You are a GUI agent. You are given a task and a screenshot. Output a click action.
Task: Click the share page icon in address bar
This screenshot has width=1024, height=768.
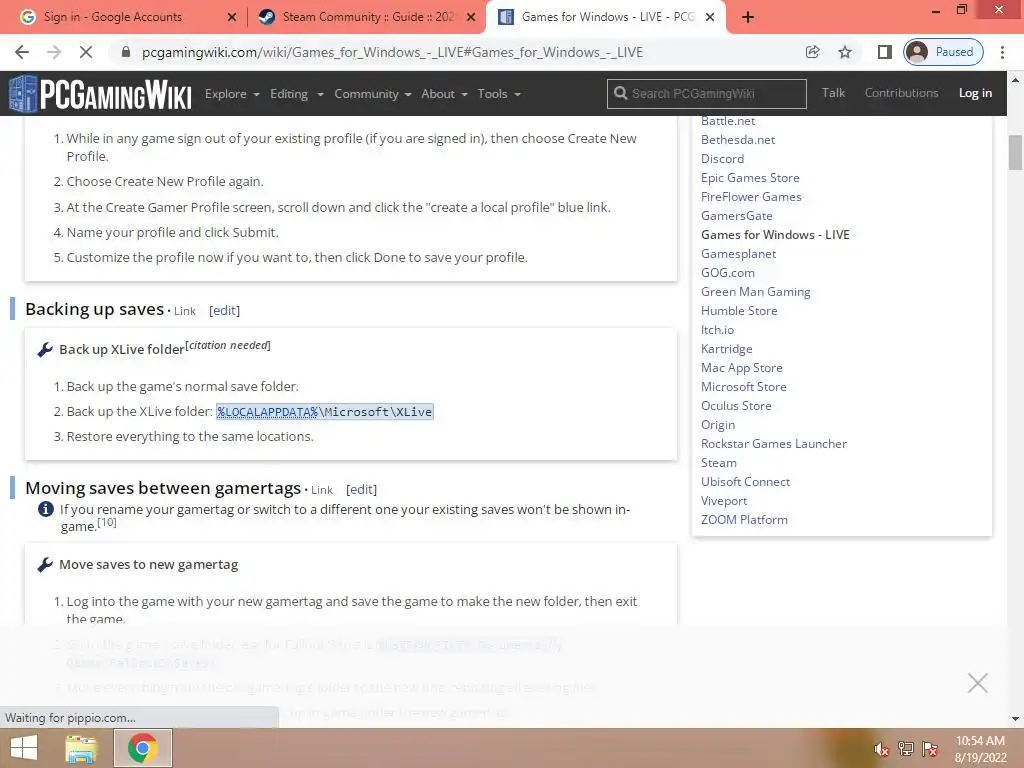(812, 52)
